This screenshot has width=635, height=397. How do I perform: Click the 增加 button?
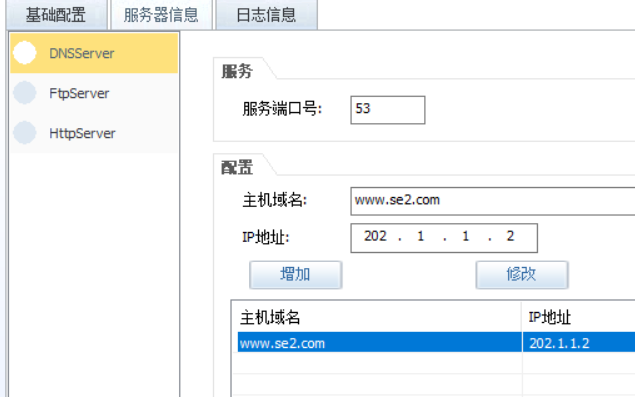tap(296, 275)
